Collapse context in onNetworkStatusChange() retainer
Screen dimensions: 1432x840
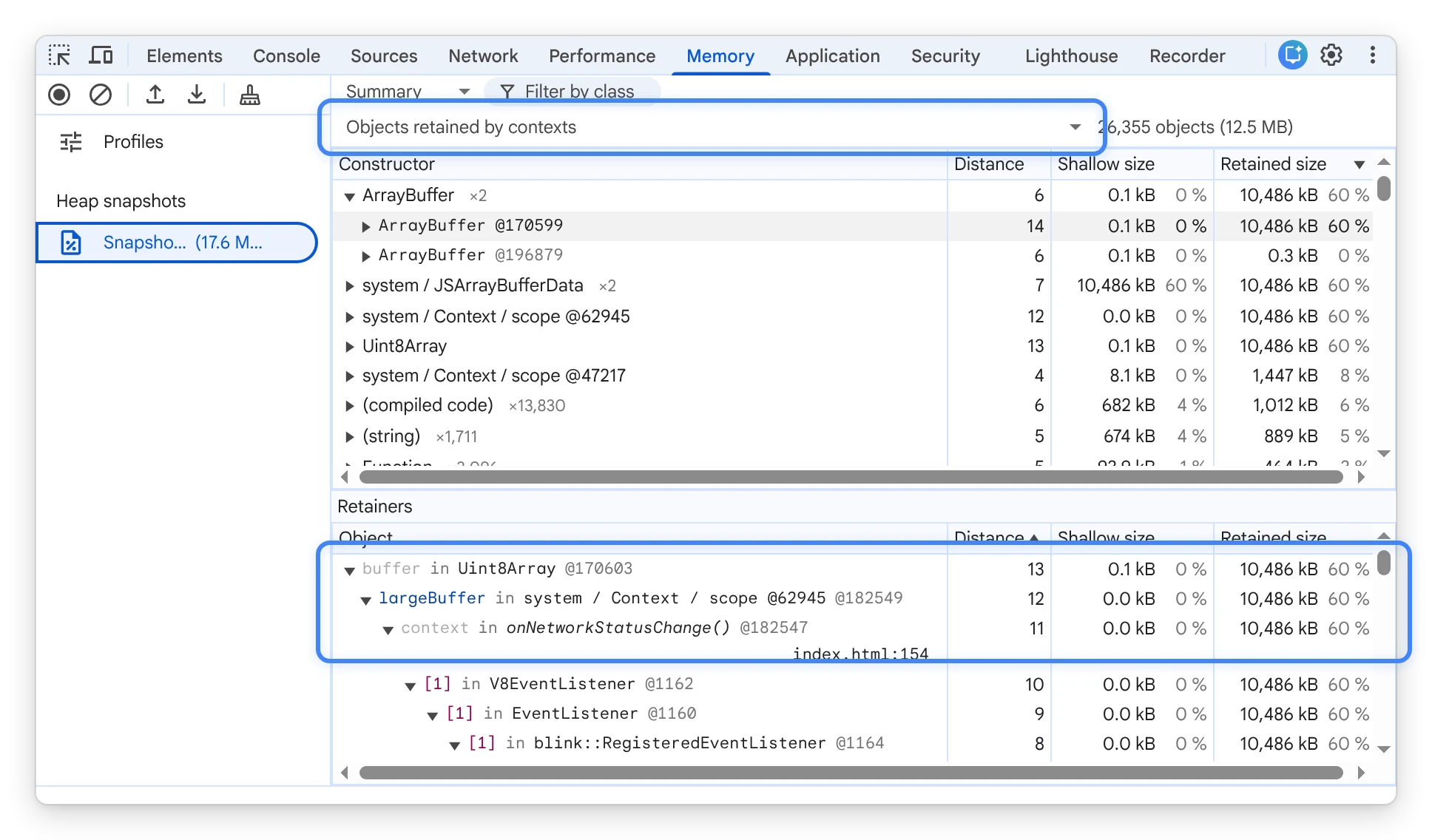pos(388,629)
